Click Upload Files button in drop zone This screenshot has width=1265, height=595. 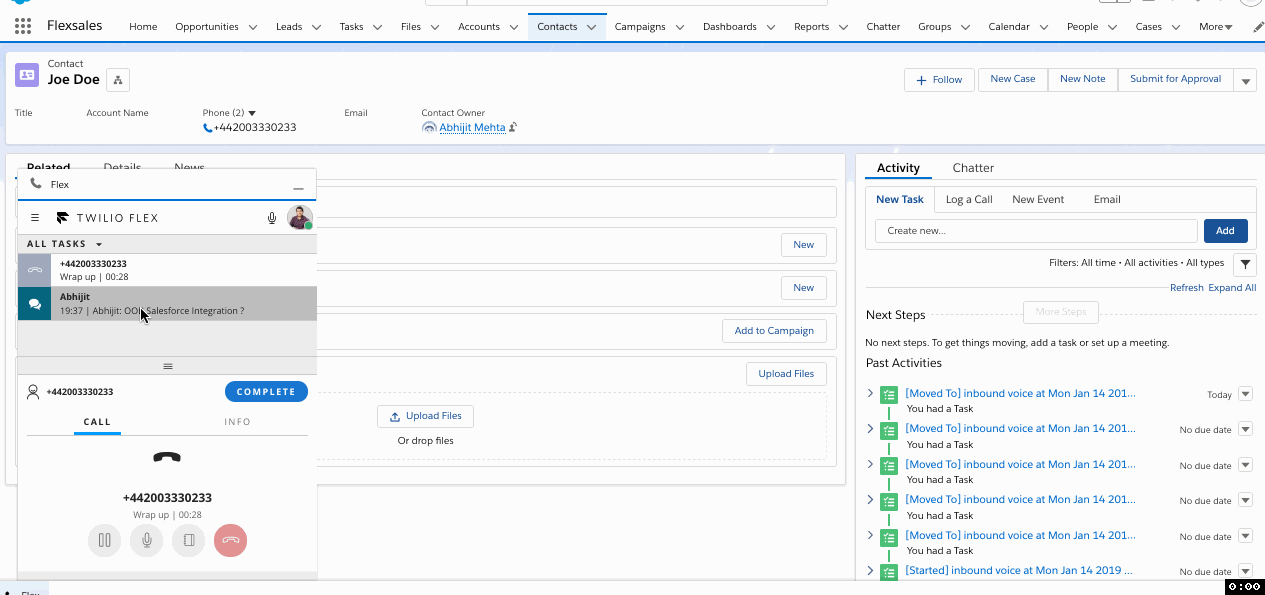coord(426,416)
